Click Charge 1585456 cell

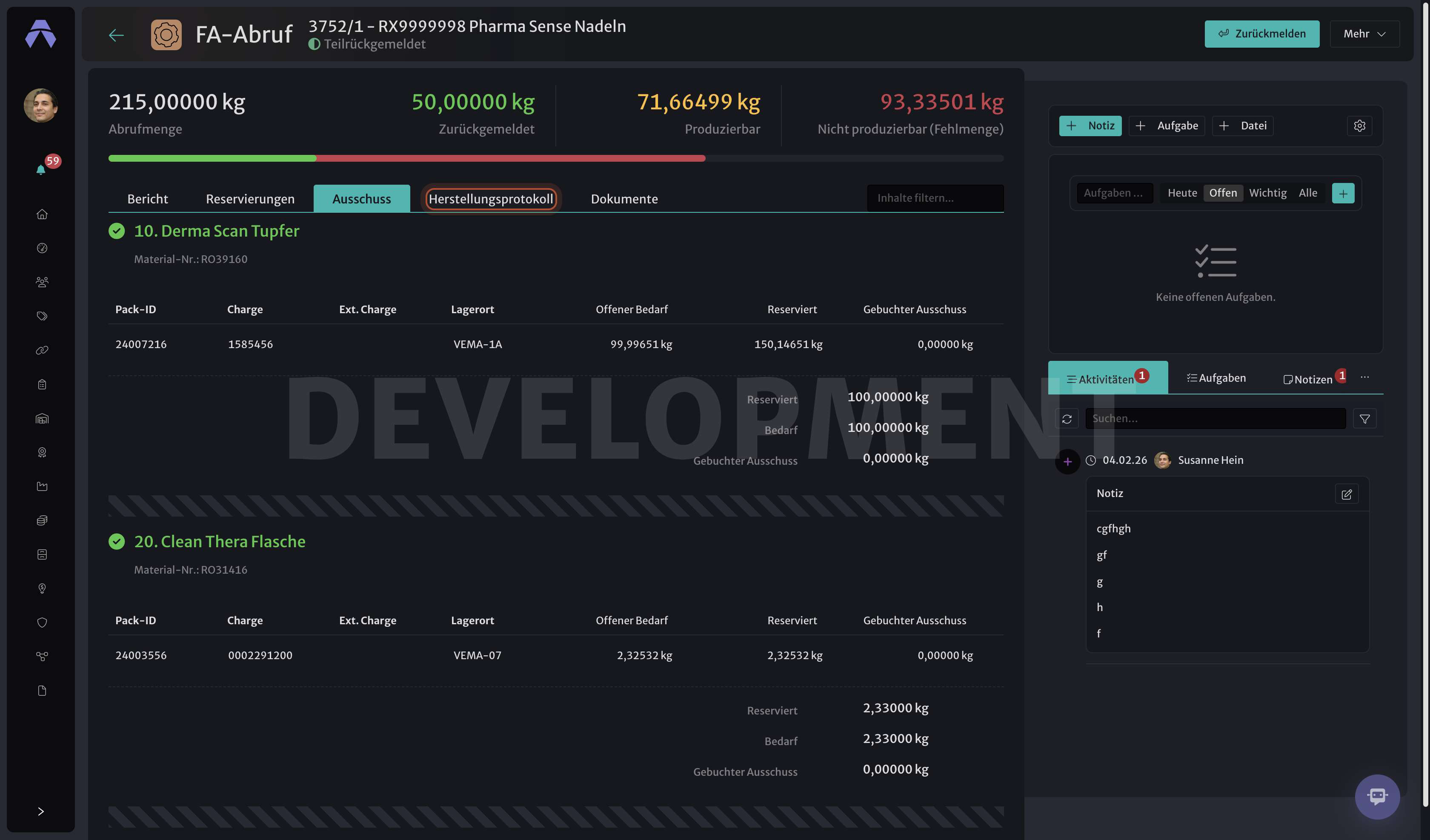point(250,345)
